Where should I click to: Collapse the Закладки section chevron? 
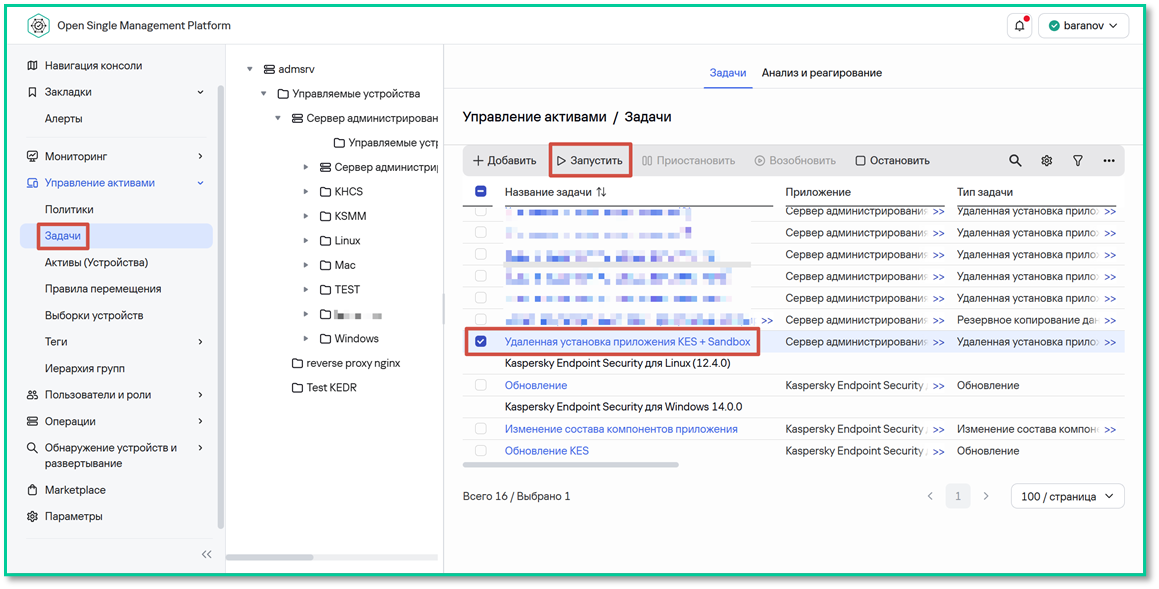point(200,92)
